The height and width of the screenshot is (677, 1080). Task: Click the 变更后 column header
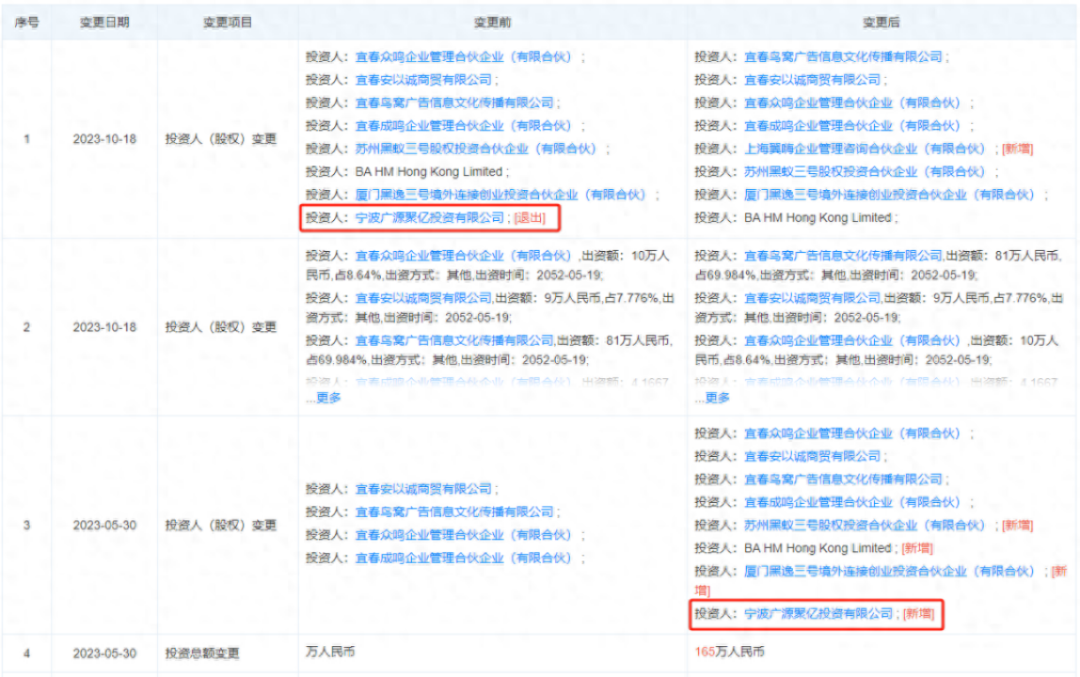[881, 23]
